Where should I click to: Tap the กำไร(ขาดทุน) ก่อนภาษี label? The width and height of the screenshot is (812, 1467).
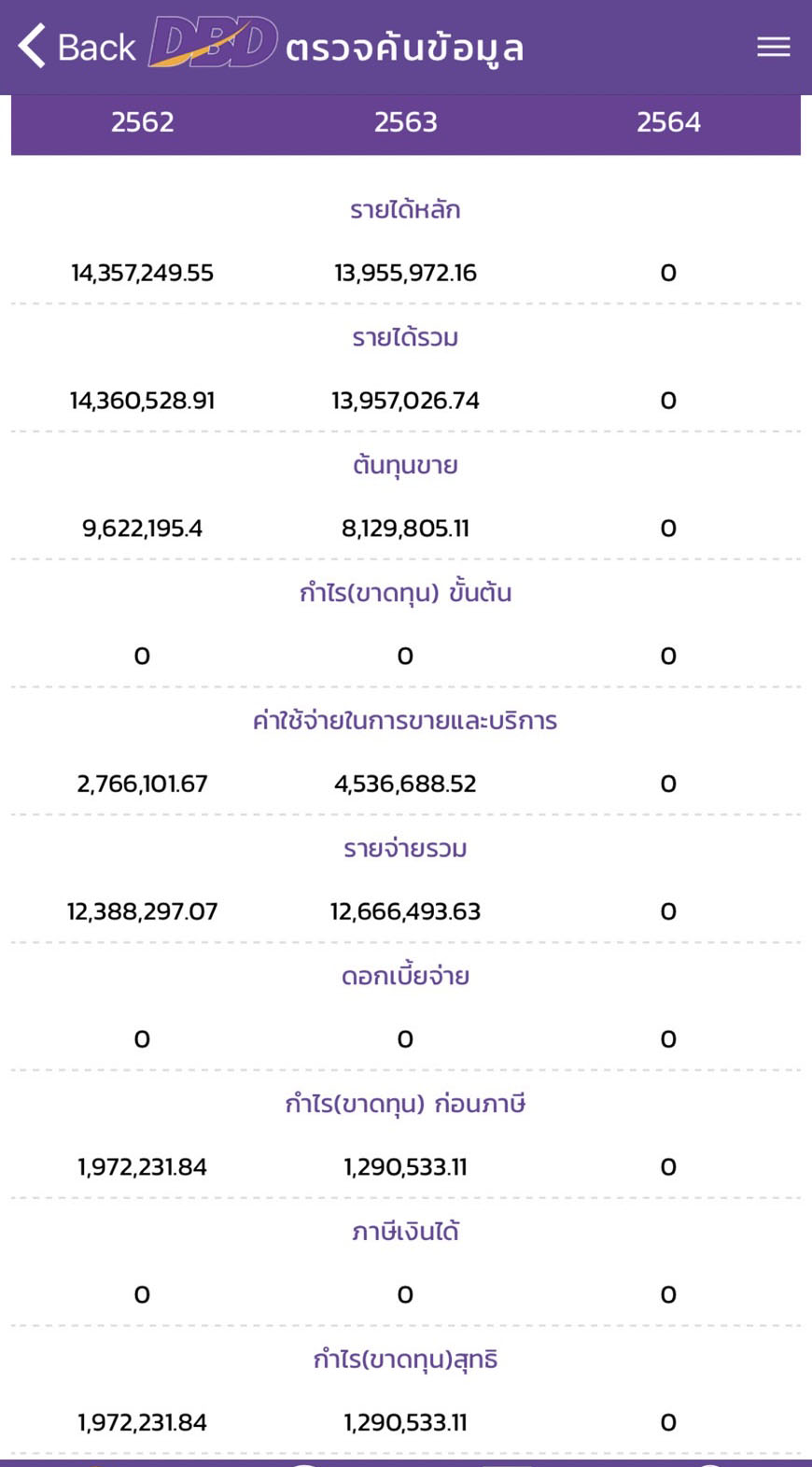tap(405, 1105)
